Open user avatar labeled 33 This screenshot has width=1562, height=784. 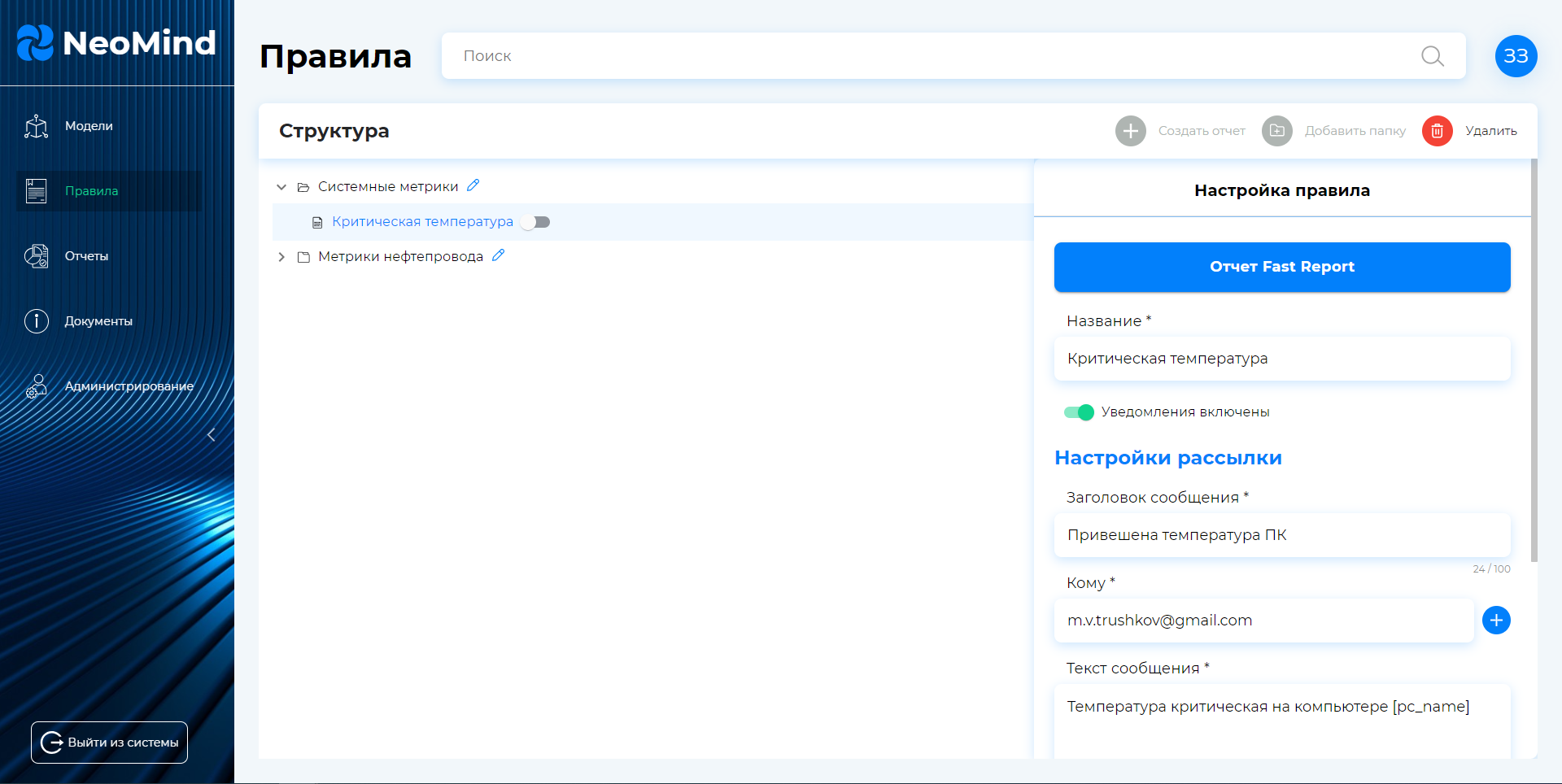[x=1516, y=56]
